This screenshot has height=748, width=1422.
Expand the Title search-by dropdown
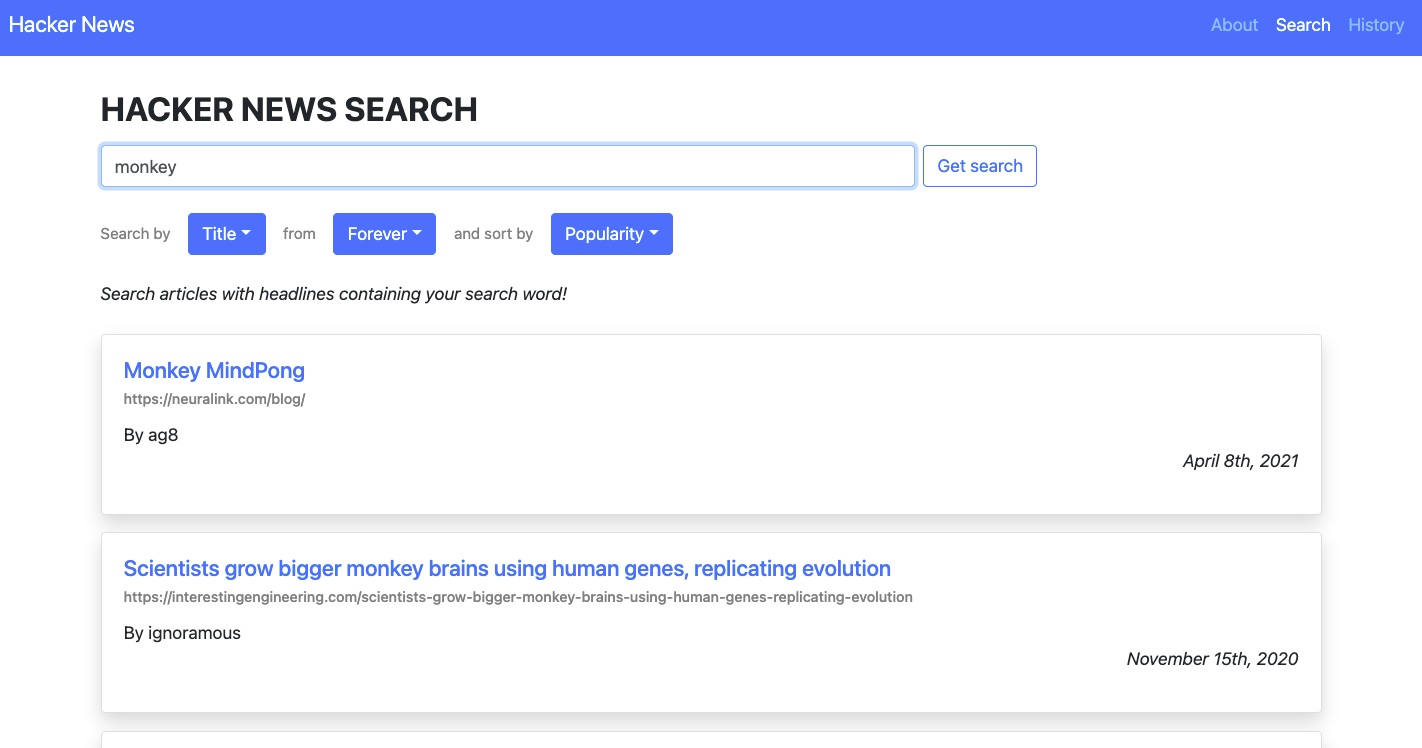point(226,234)
